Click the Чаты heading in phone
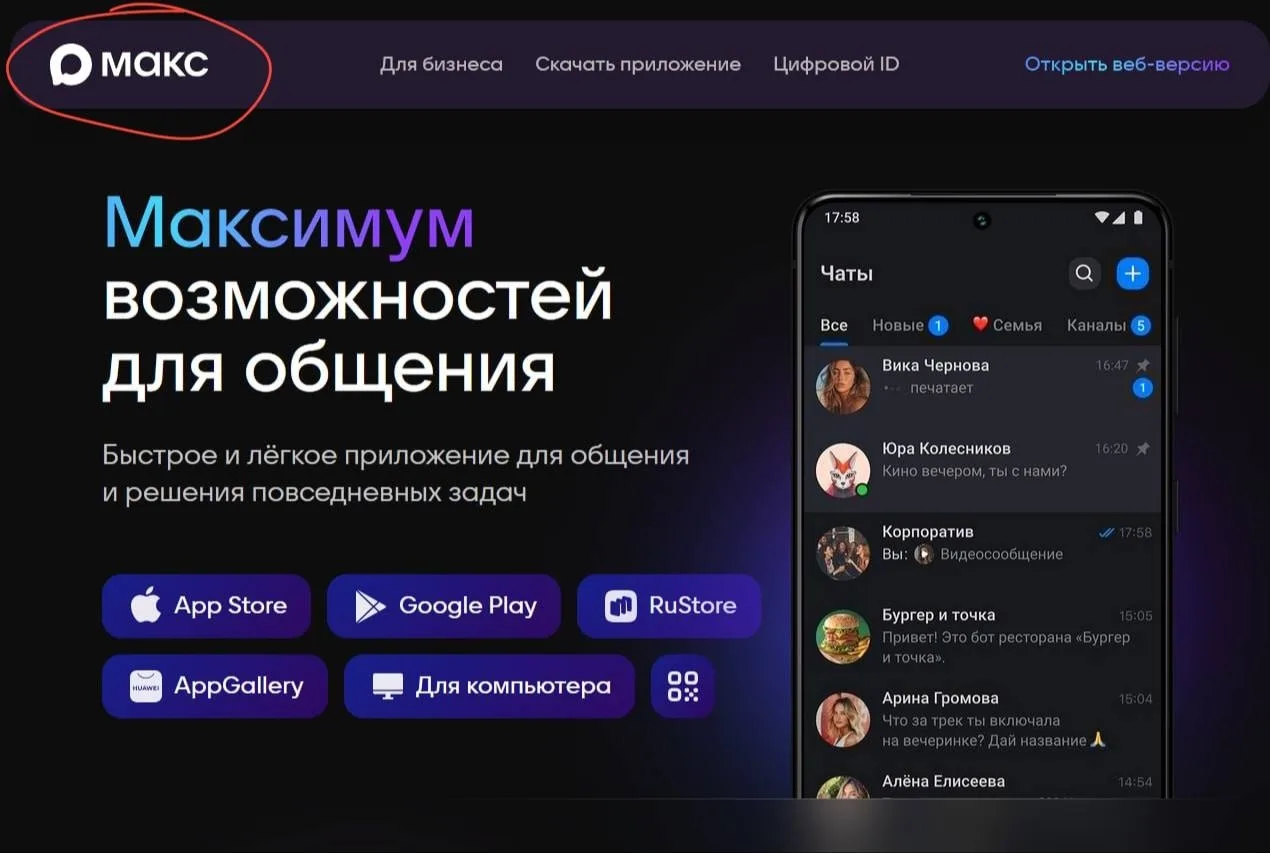The image size is (1270, 853). pos(847,273)
